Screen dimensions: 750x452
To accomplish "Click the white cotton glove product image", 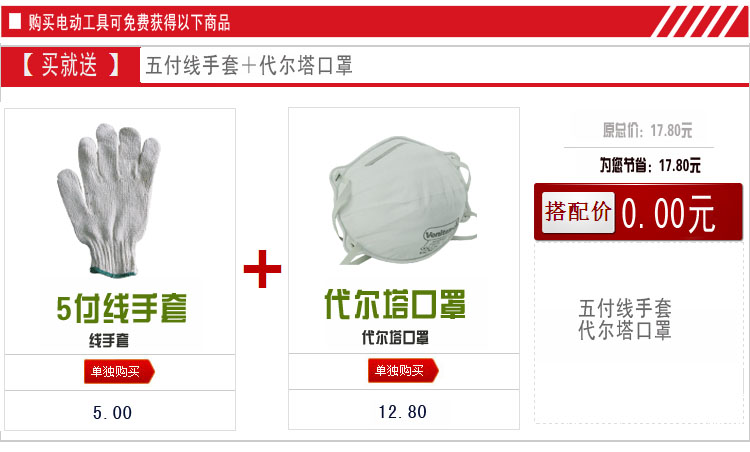I will 109,199.
